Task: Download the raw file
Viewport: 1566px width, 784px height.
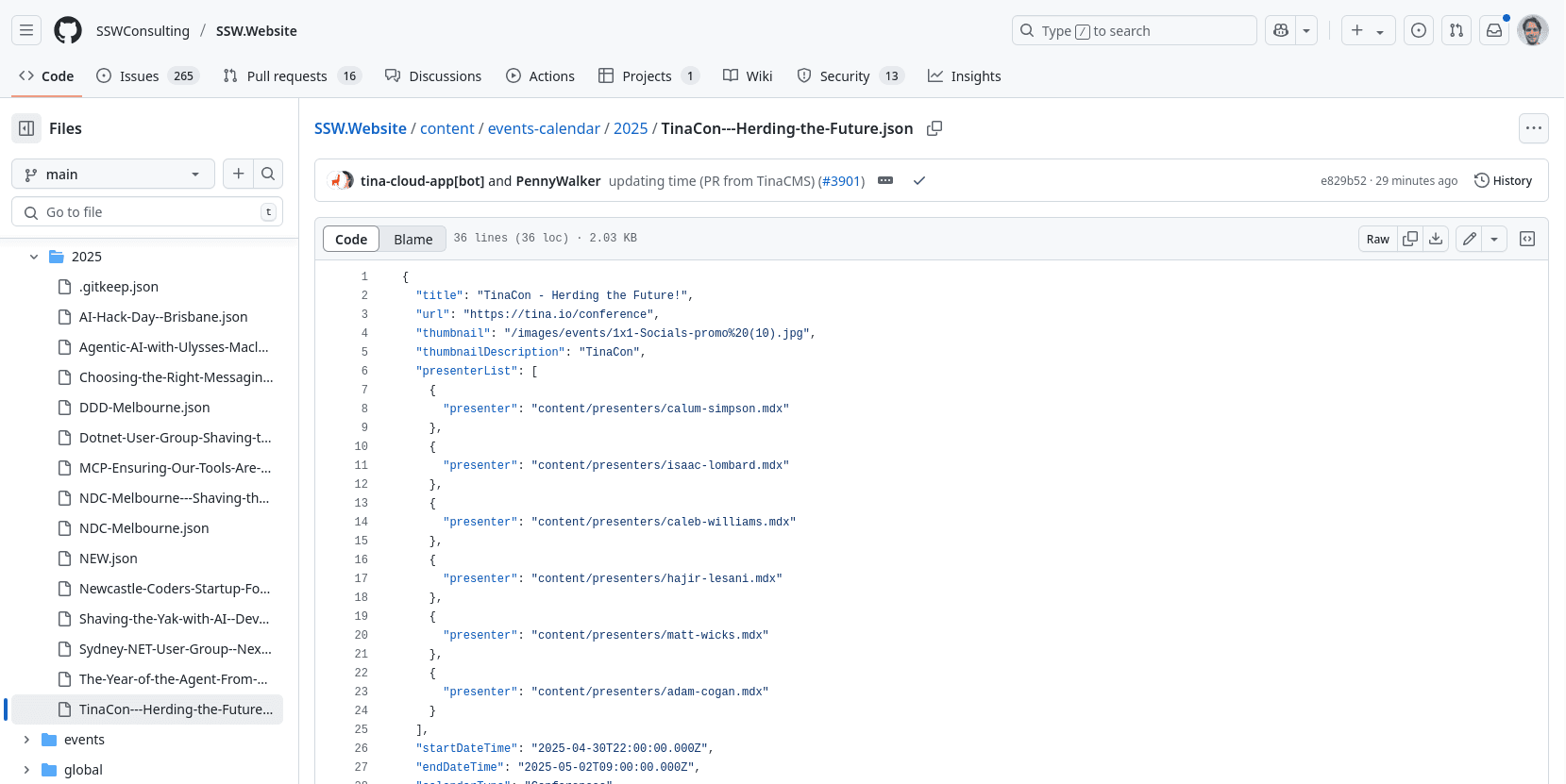Action: pos(1436,239)
